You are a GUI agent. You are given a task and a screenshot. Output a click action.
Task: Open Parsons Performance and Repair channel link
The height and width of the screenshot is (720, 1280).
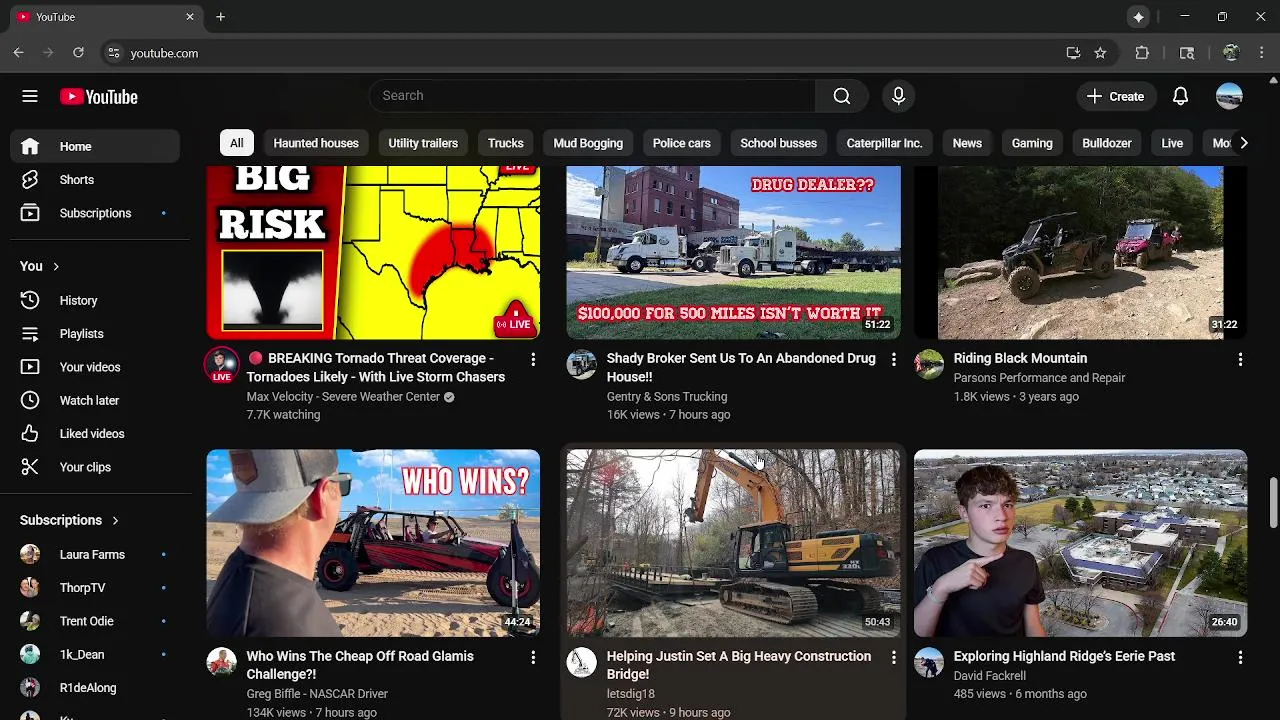point(1039,378)
